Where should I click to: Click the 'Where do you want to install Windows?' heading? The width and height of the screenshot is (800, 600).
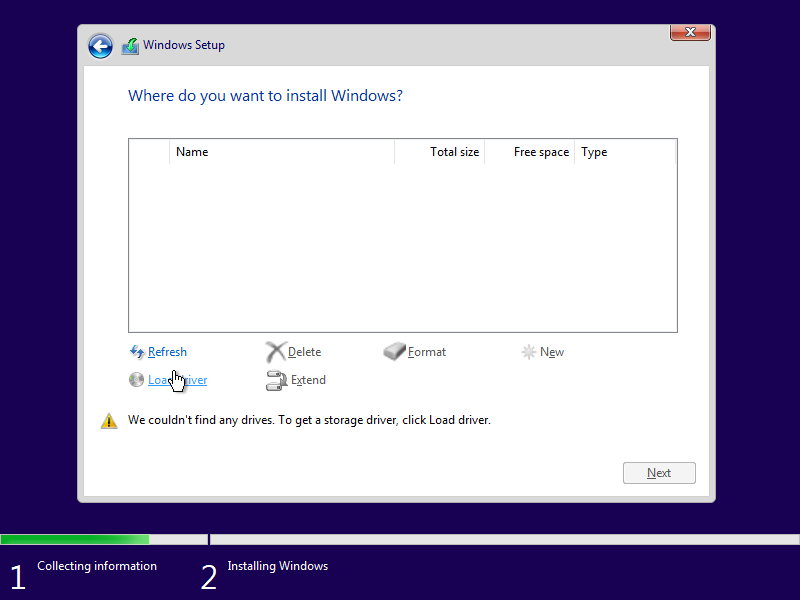pos(265,95)
